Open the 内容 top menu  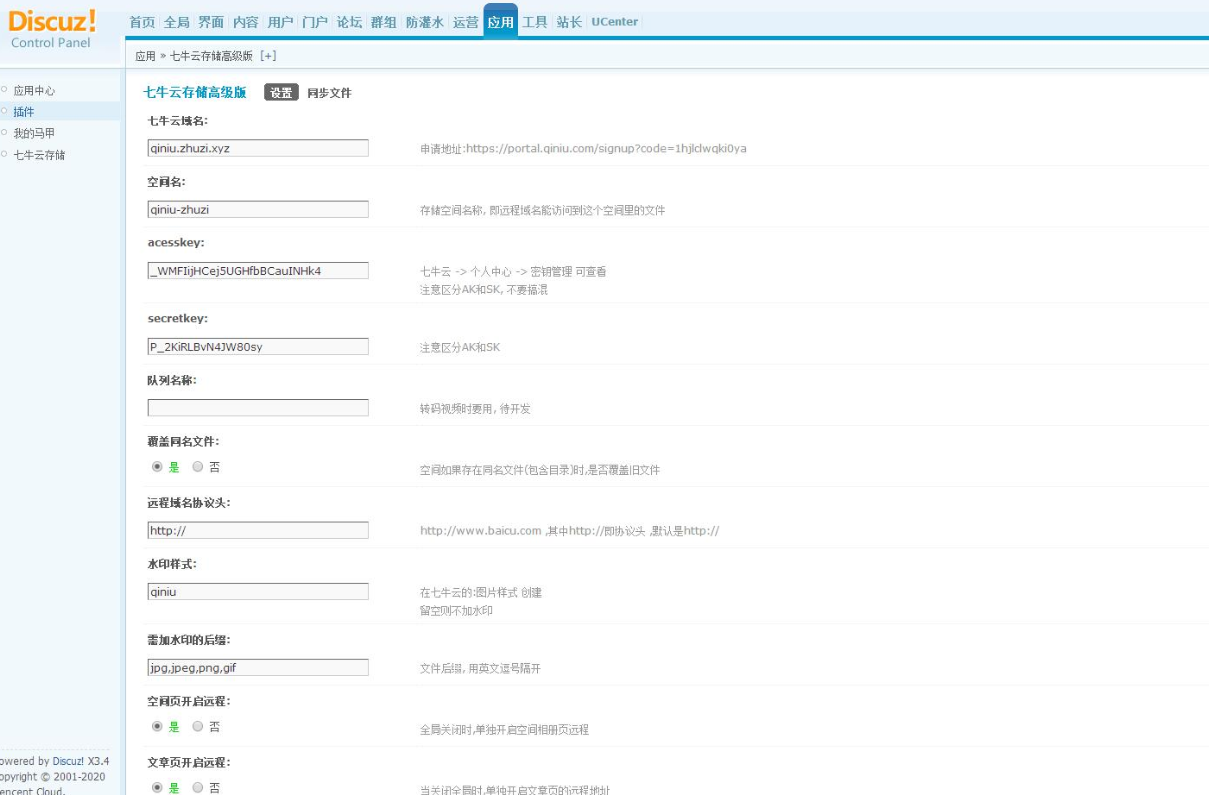click(245, 22)
